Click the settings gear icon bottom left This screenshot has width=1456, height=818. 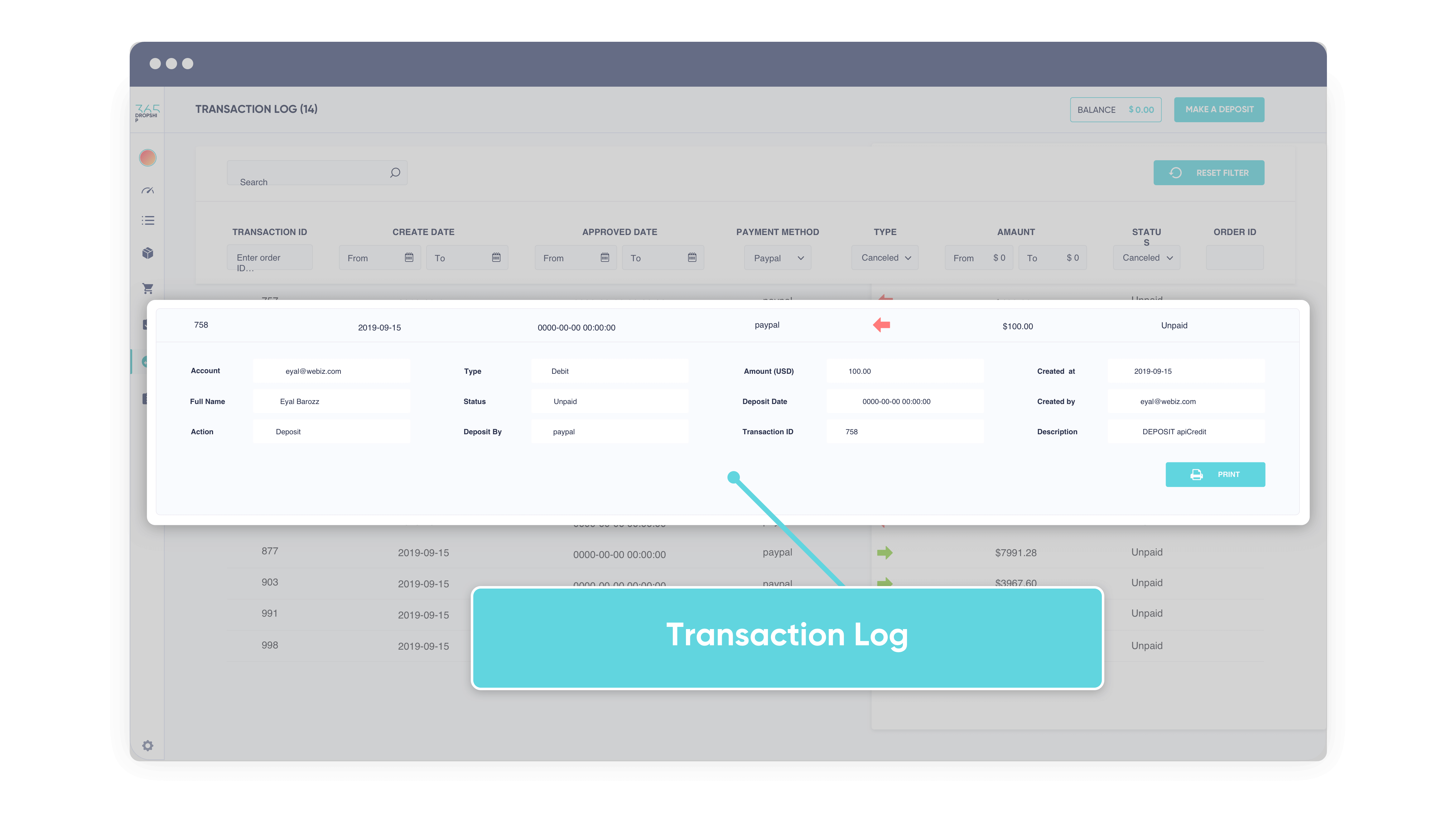click(148, 745)
